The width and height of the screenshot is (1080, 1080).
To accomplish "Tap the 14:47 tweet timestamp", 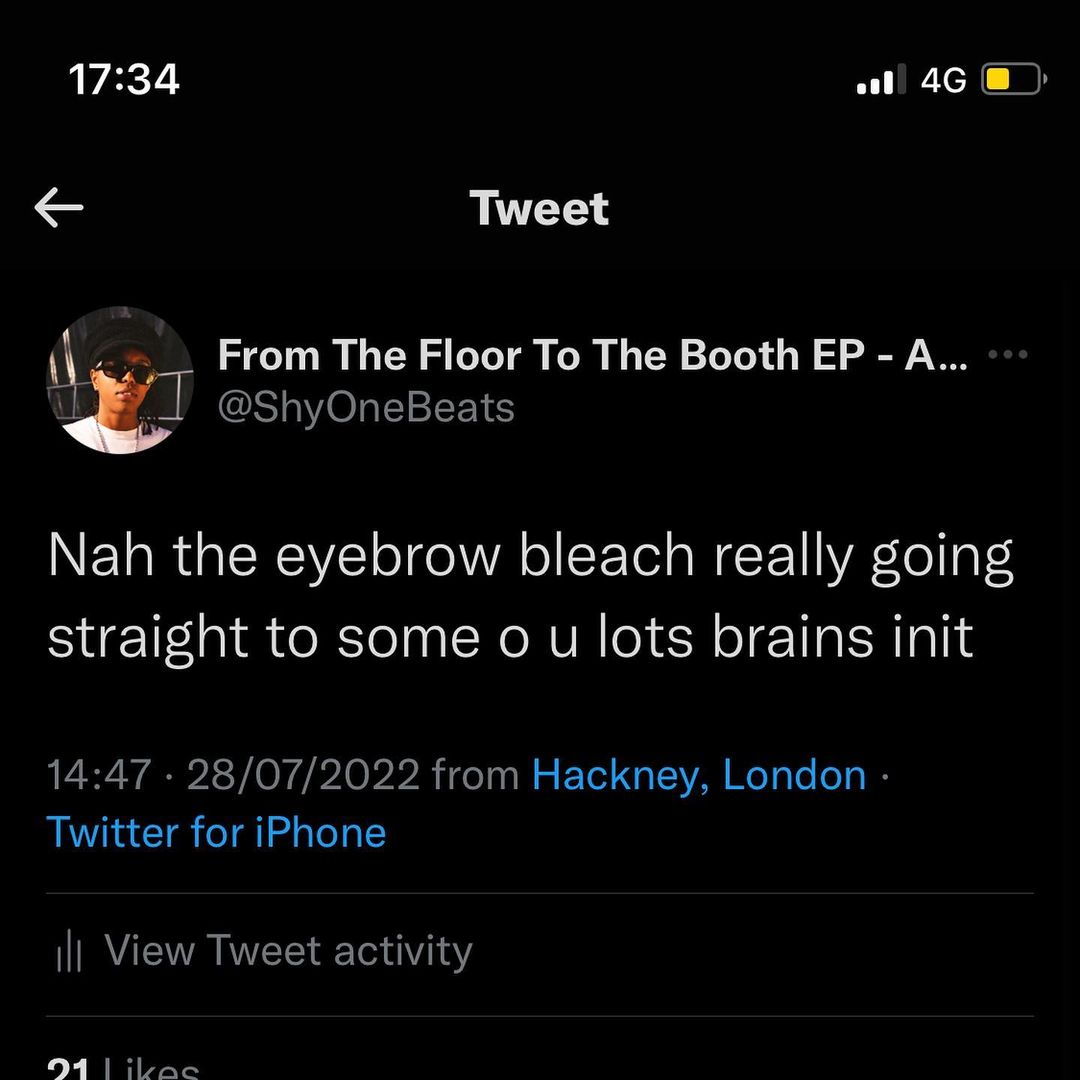I will pyautogui.click(x=99, y=775).
